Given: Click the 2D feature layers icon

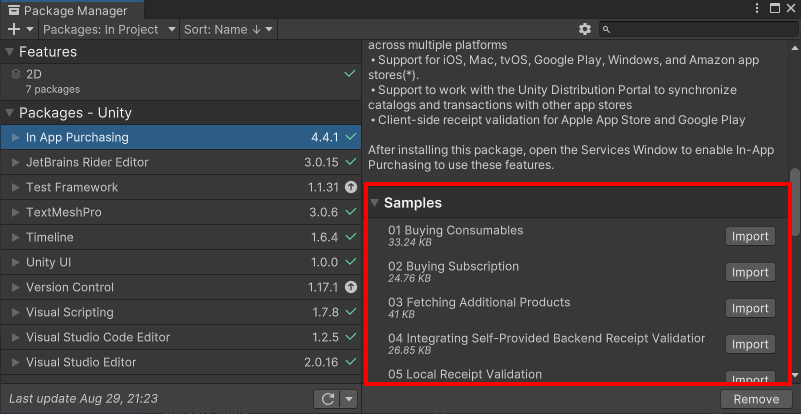Looking at the screenshot, I should (x=15, y=75).
